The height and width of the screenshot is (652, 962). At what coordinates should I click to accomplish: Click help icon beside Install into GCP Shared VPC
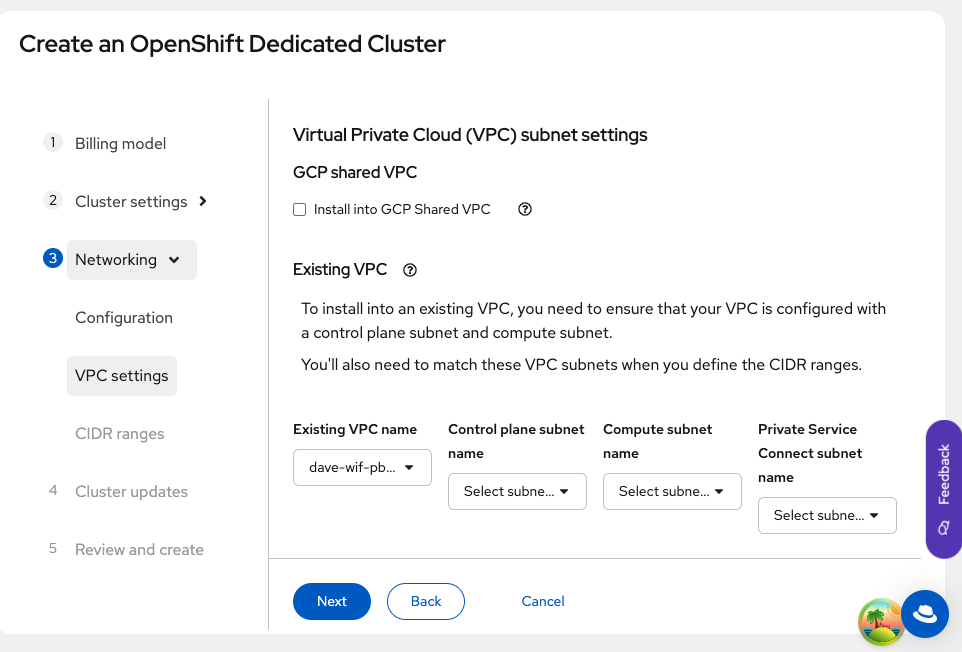[525, 210]
